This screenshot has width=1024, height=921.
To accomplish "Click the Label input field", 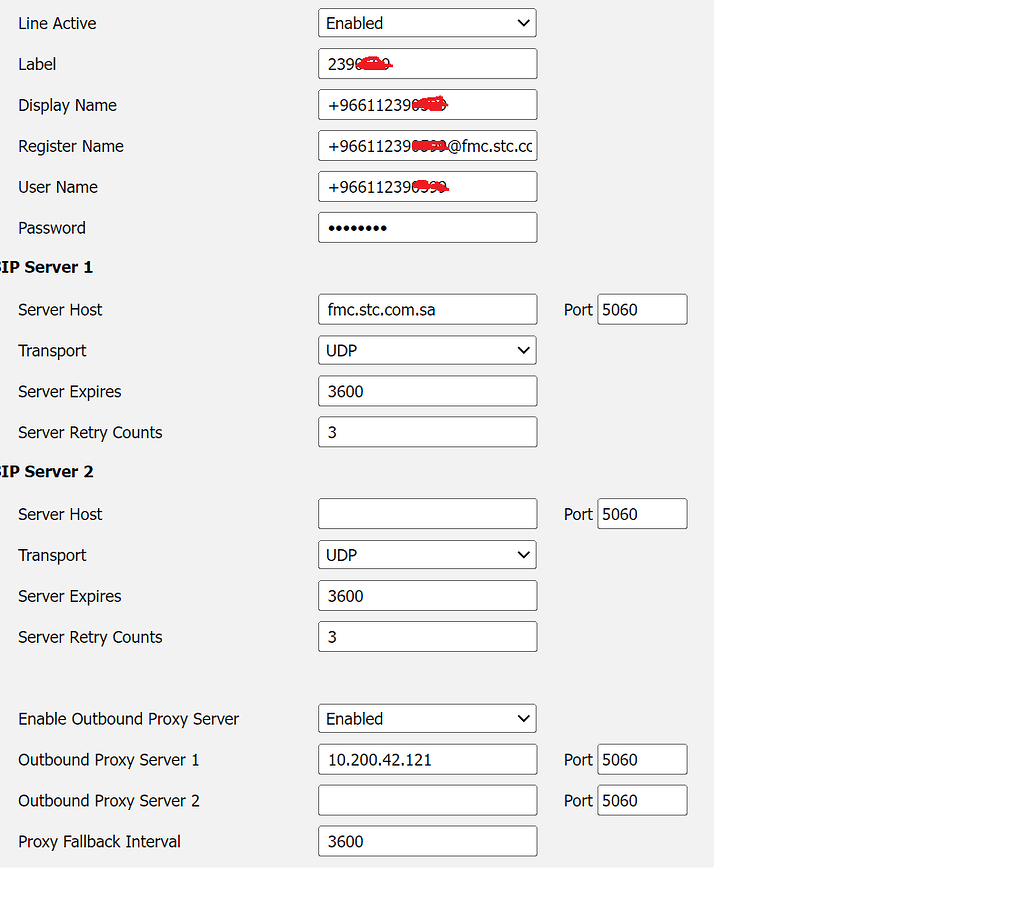I will [x=427, y=63].
